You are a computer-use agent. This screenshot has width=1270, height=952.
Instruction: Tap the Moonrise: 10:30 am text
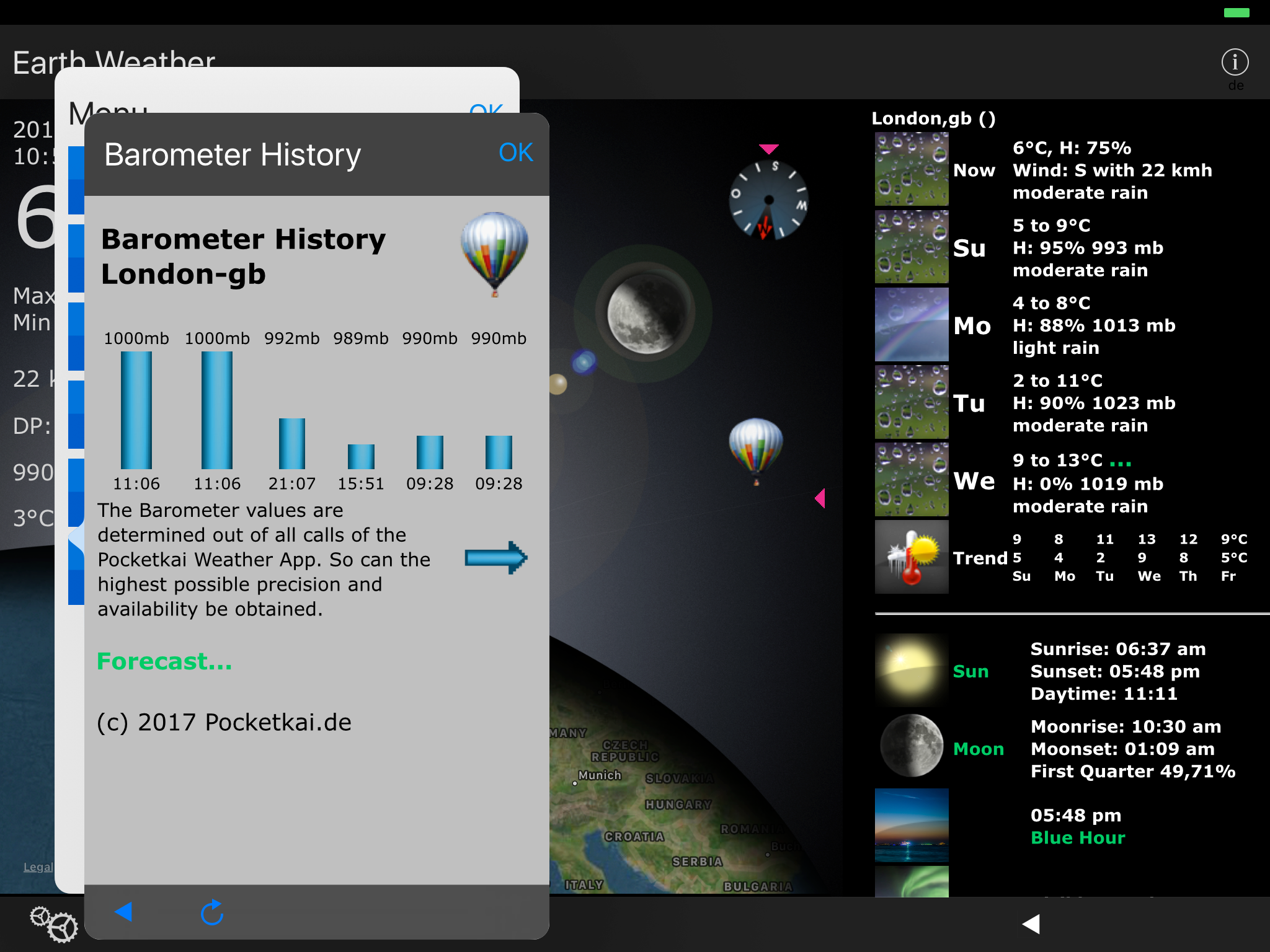tap(1126, 726)
